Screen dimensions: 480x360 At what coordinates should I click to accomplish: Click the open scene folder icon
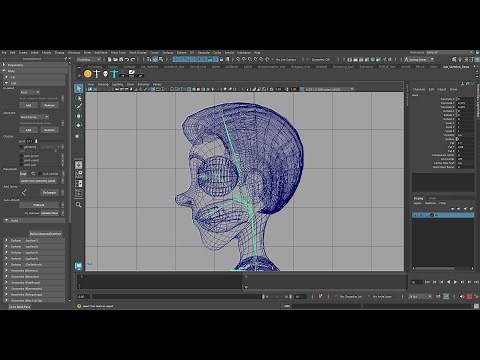tap(115, 59)
